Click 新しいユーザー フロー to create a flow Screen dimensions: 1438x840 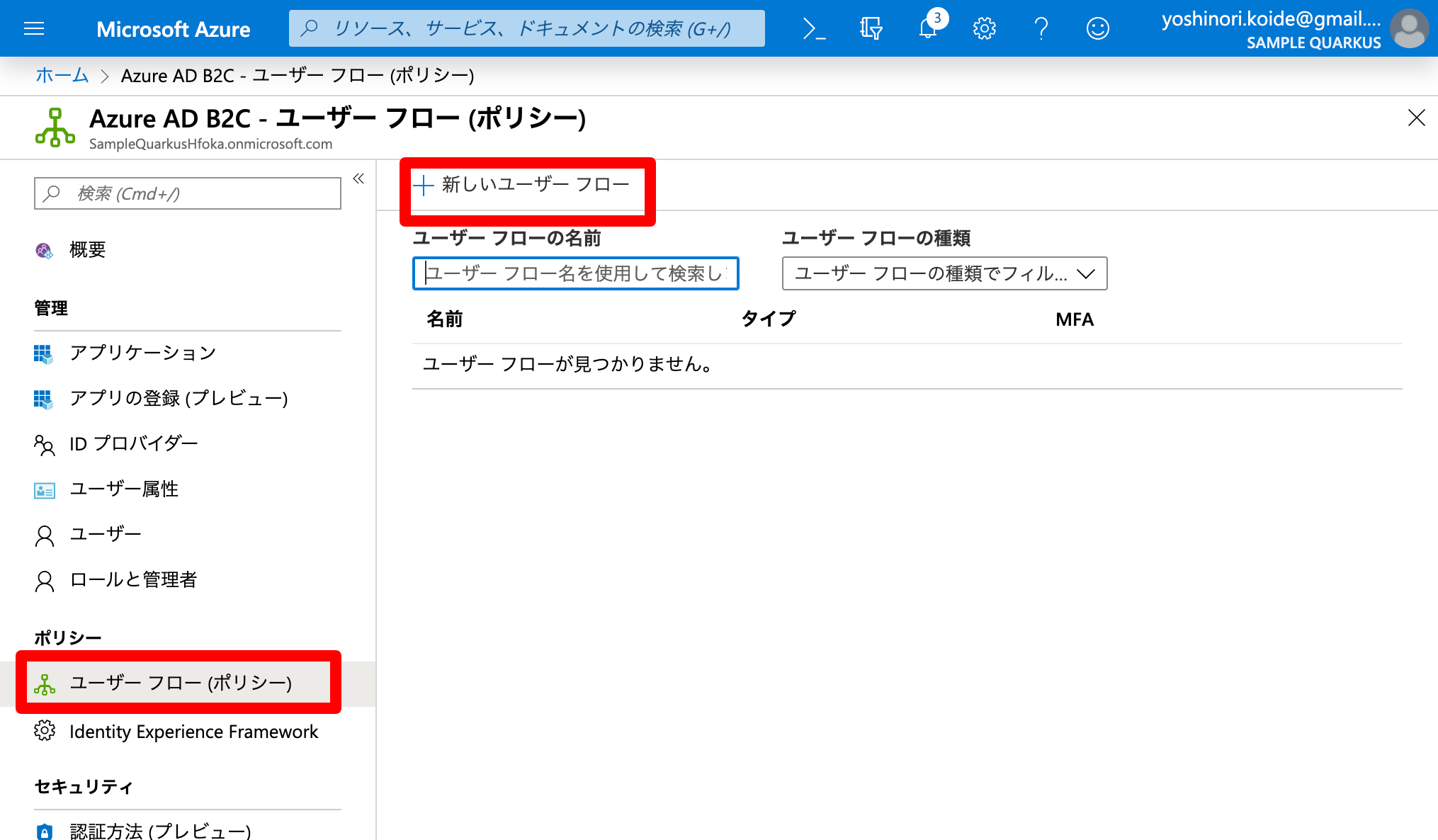526,186
